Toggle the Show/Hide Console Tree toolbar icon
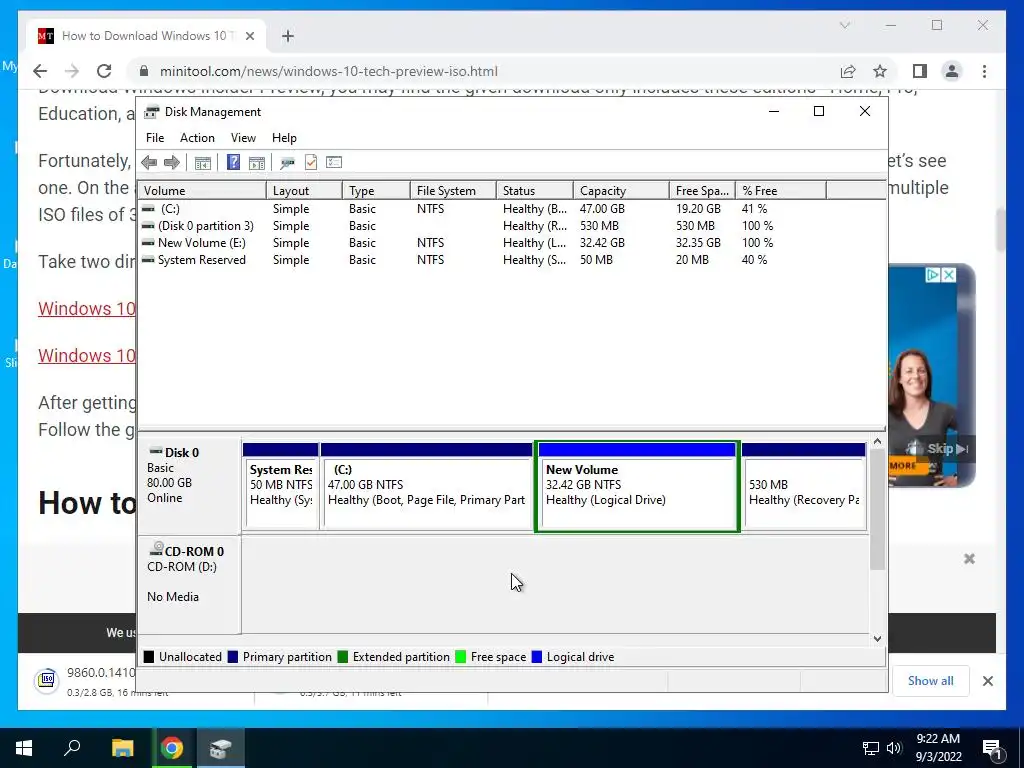The width and height of the screenshot is (1024, 768). coord(202,163)
